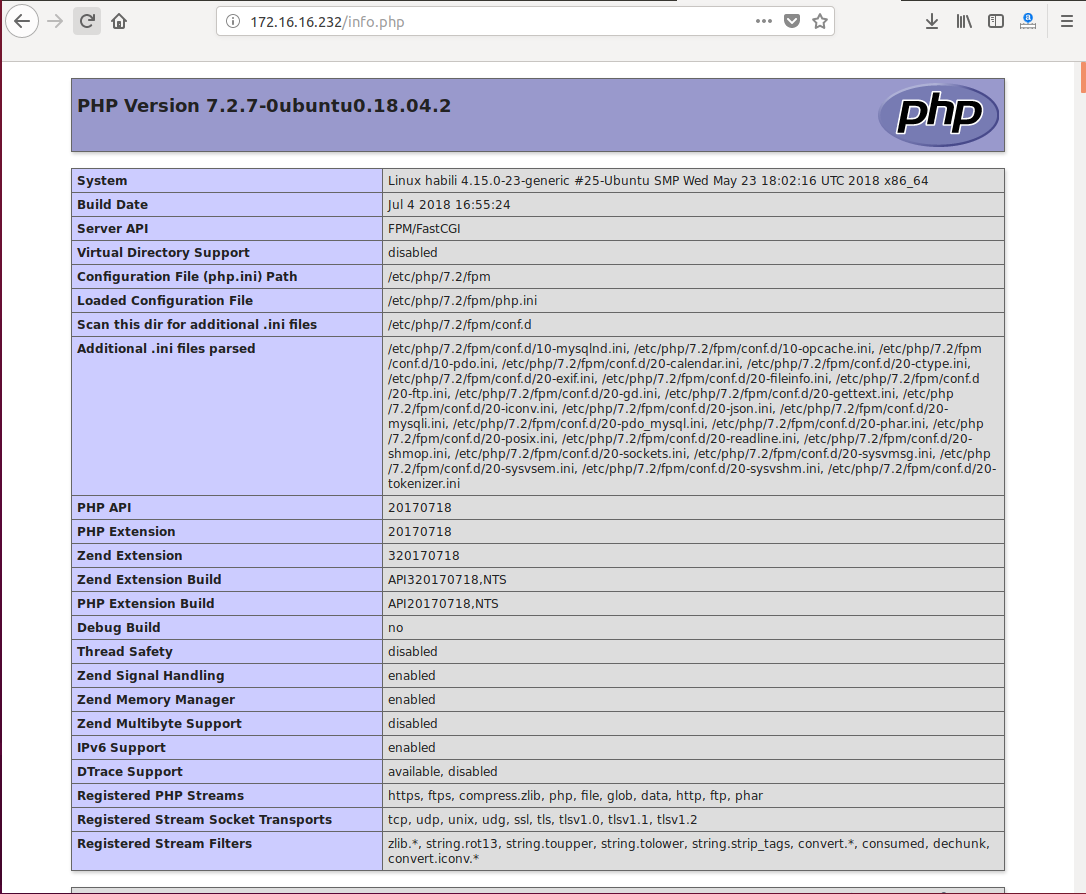
Task: Reload the current page
Action: [x=87, y=21]
